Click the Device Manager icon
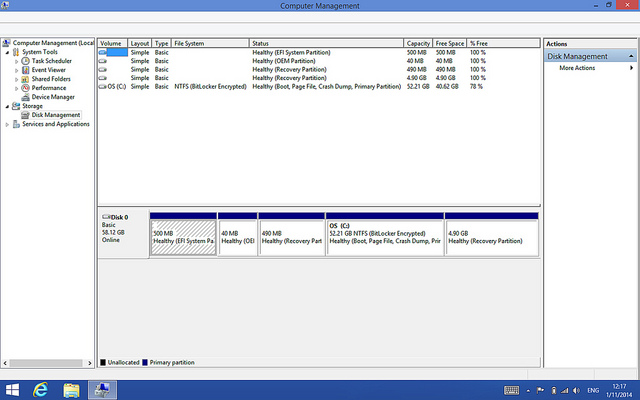 click(x=25, y=97)
